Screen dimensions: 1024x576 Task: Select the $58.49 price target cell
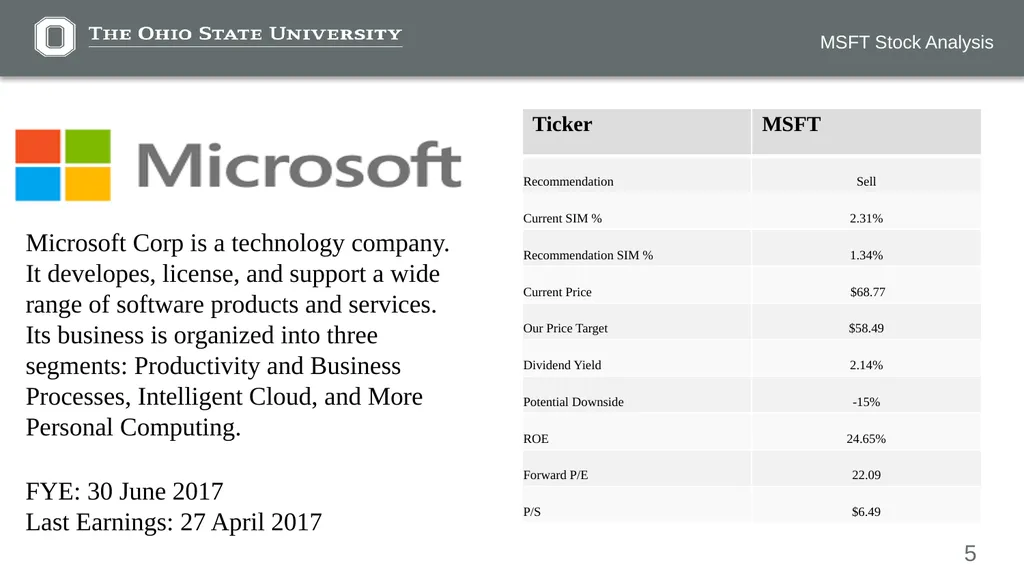click(867, 328)
